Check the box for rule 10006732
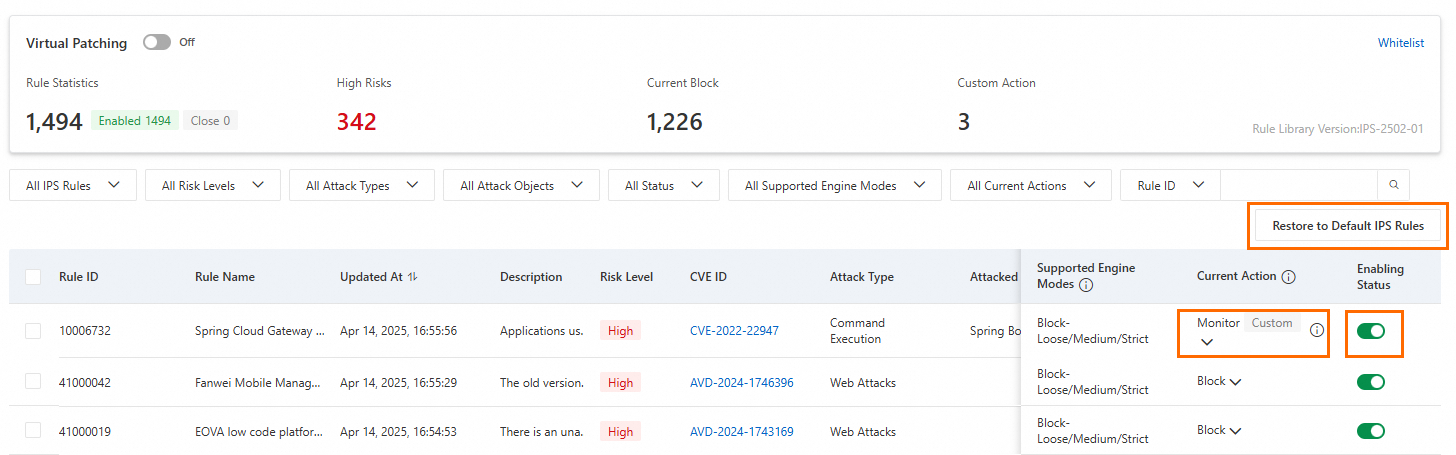 pyautogui.click(x=33, y=331)
